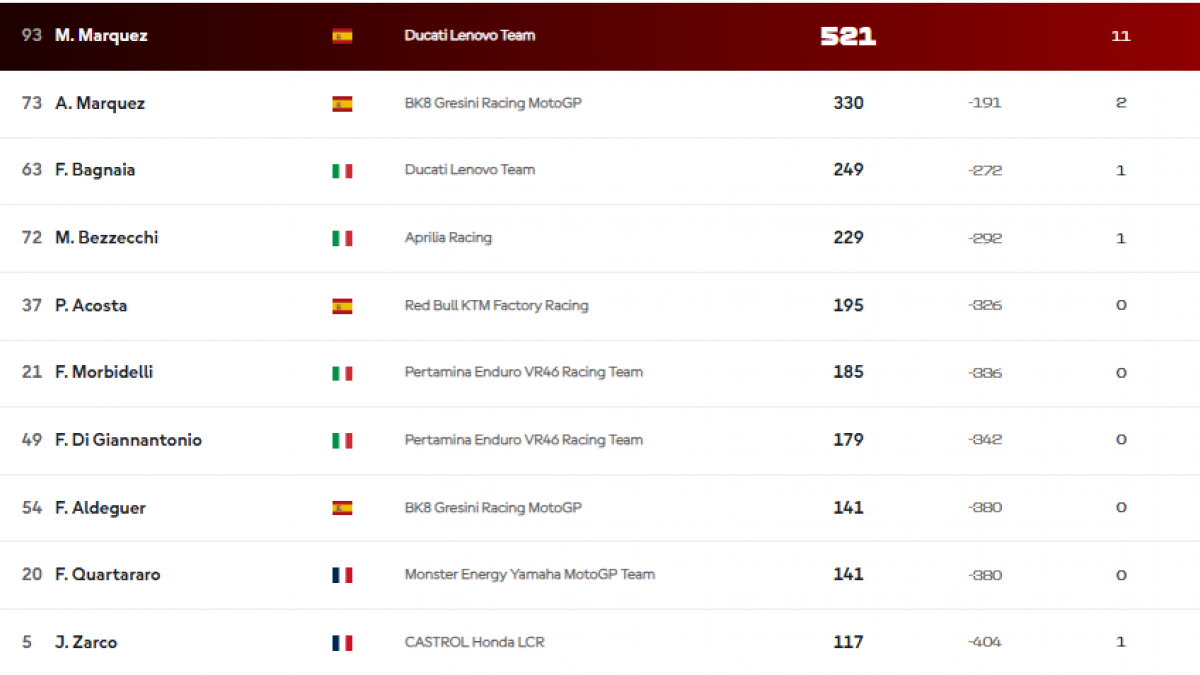
Task: Select rider name P. Acosta
Action: [91, 305]
